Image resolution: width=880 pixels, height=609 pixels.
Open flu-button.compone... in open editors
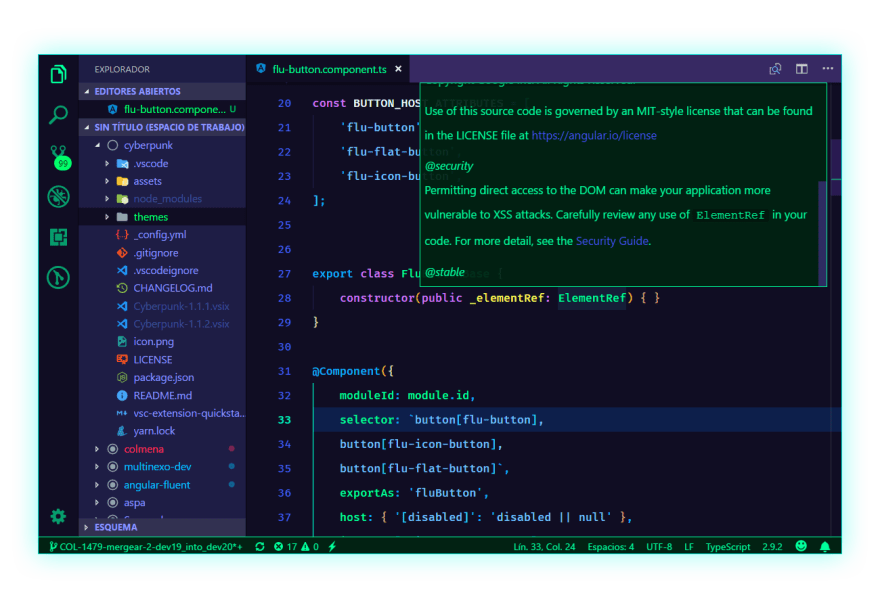coord(162,109)
